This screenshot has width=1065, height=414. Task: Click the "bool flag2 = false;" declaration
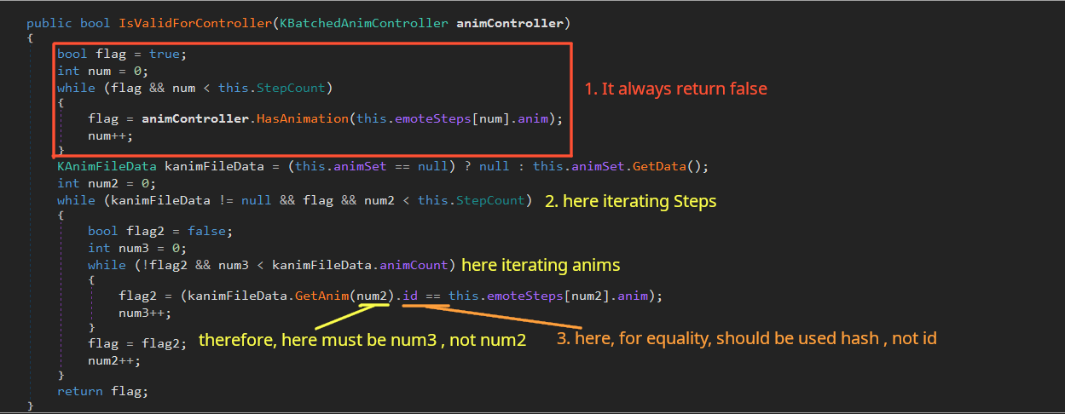146,232
